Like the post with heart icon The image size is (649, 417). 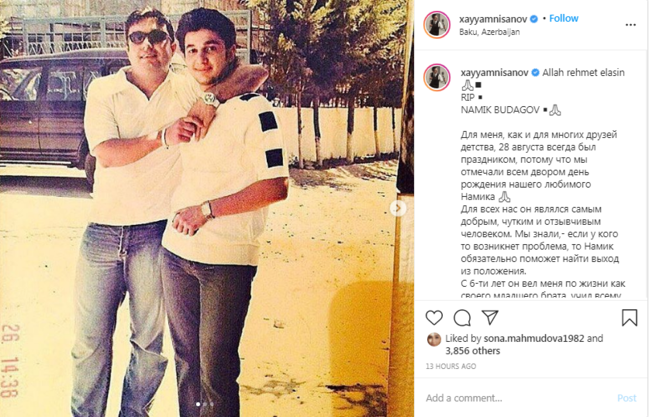(434, 318)
